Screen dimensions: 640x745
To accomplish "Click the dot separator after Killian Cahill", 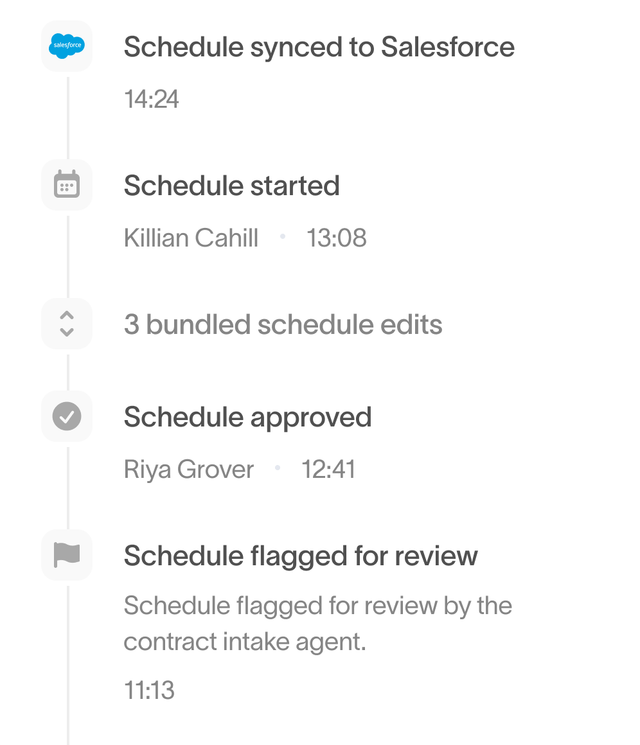I will click(283, 237).
